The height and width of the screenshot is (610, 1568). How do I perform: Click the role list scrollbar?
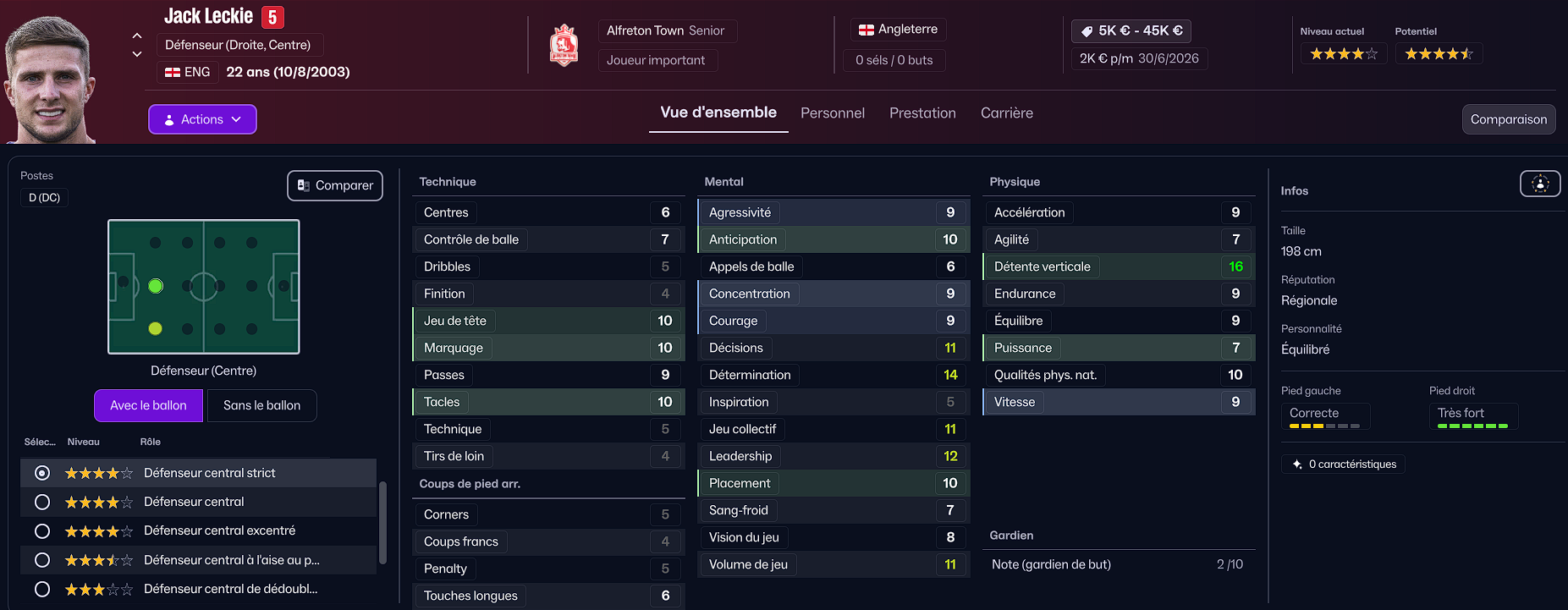pyautogui.click(x=382, y=522)
